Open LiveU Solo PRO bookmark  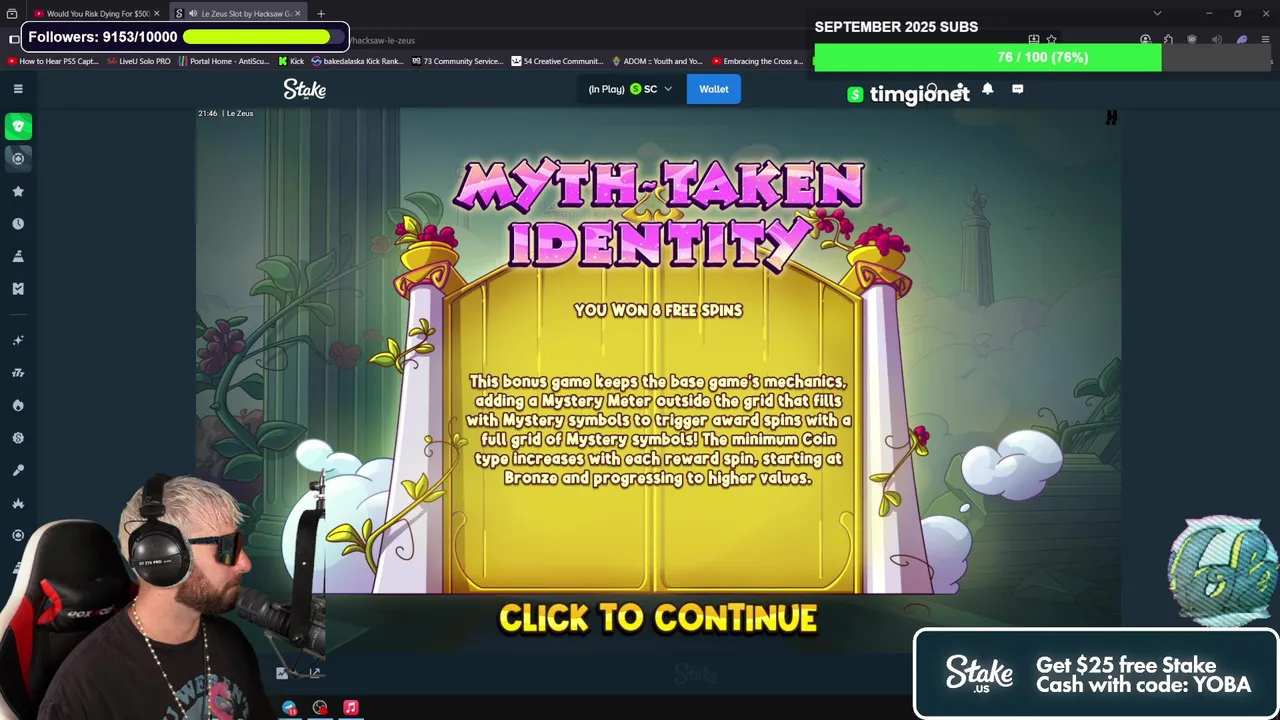[x=138, y=61]
